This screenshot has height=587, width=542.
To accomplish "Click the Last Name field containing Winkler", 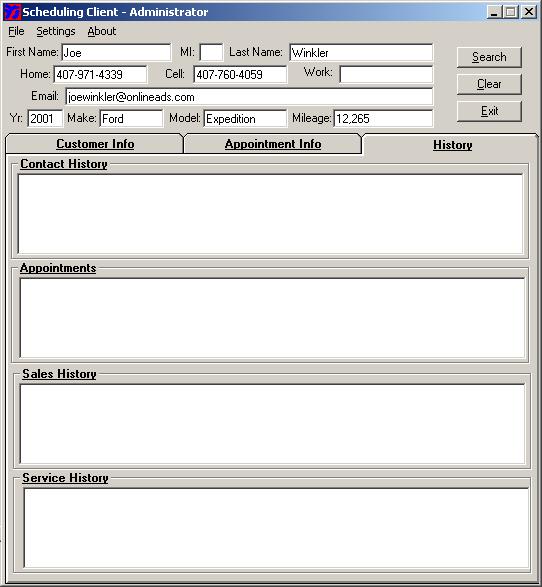I will [361, 53].
